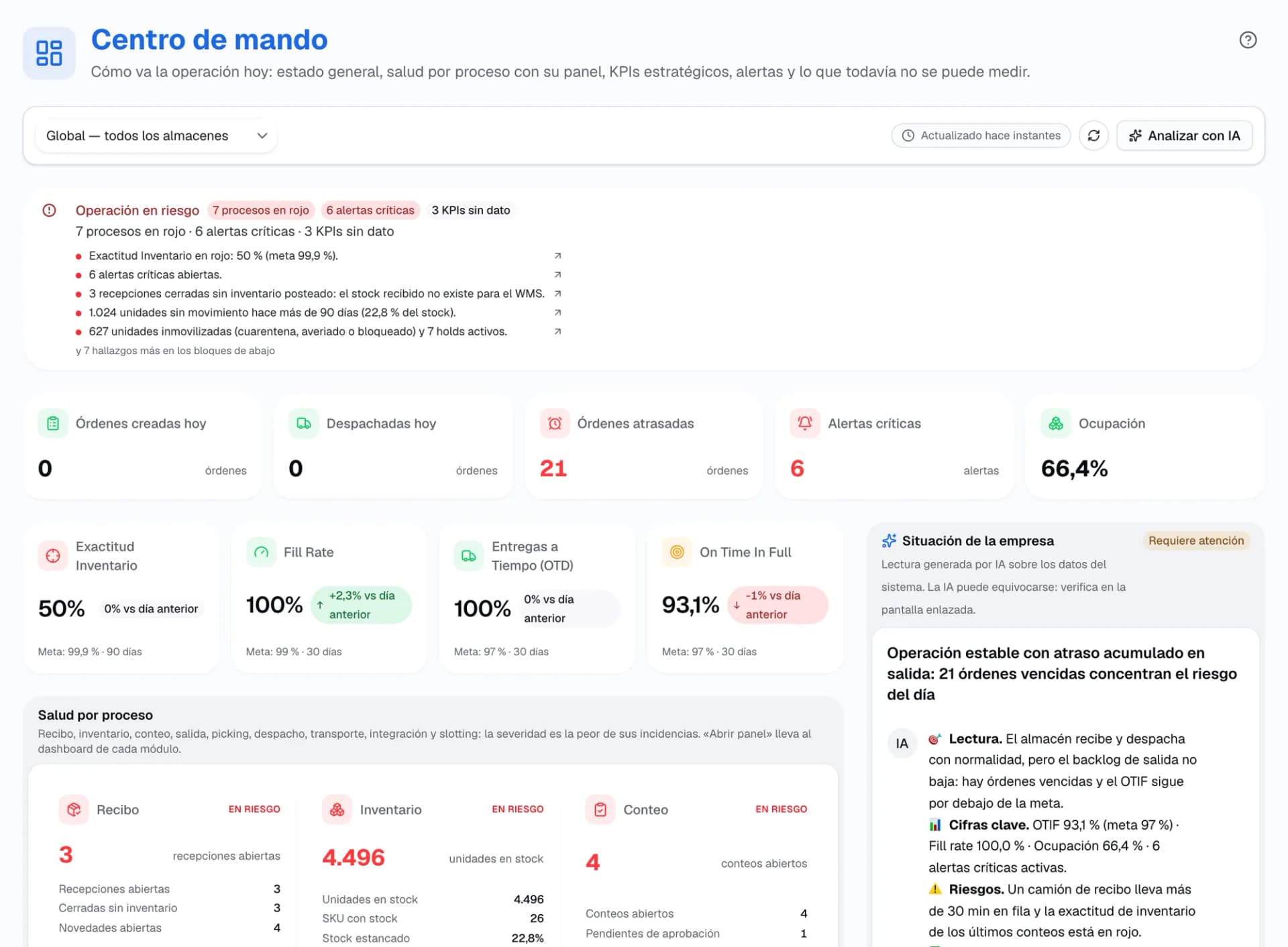Click the sparkle icon in Analizar con IA
This screenshot has width=1288, height=947.
pyautogui.click(x=1135, y=135)
